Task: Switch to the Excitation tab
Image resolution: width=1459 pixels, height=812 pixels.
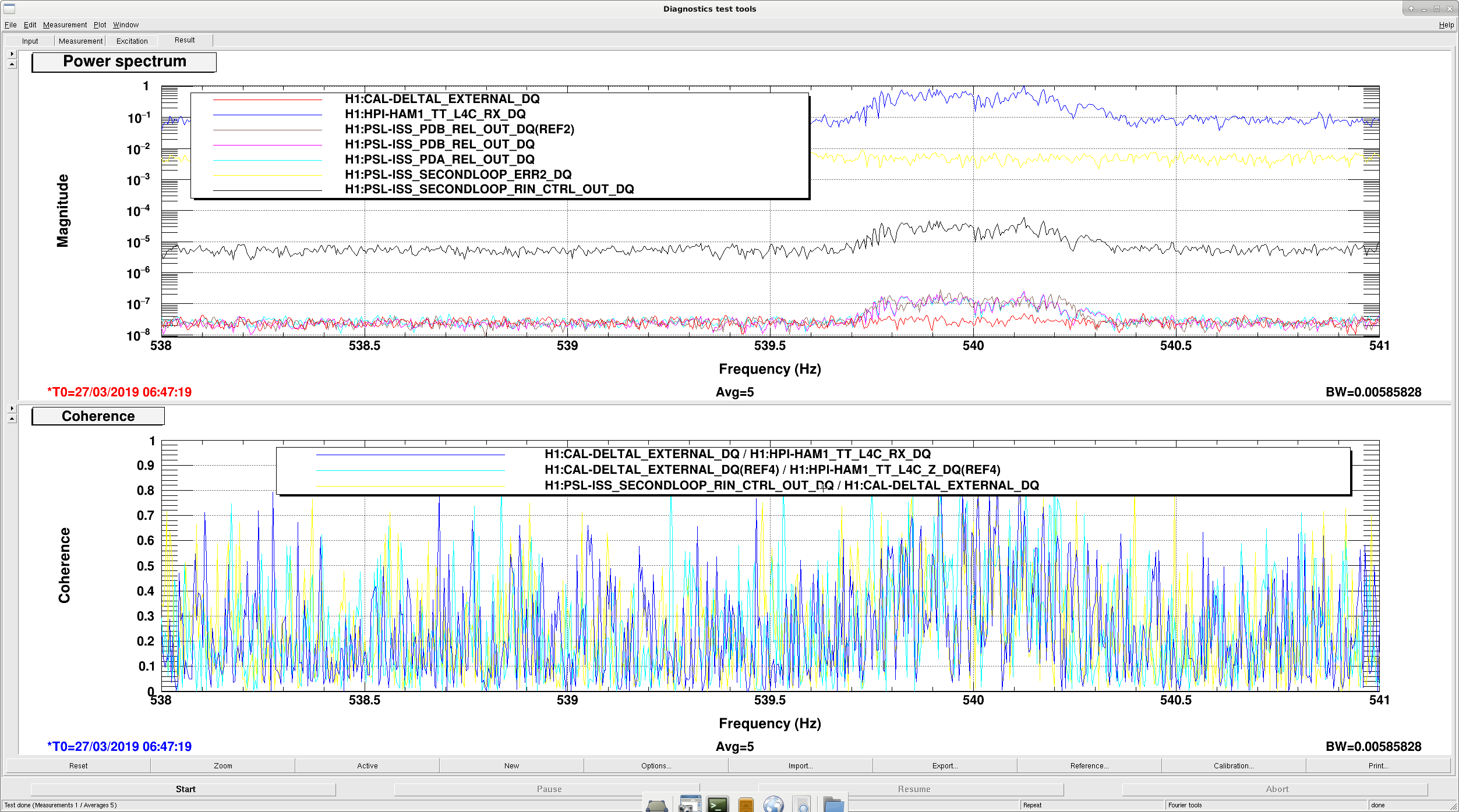Action: pyautogui.click(x=132, y=41)
